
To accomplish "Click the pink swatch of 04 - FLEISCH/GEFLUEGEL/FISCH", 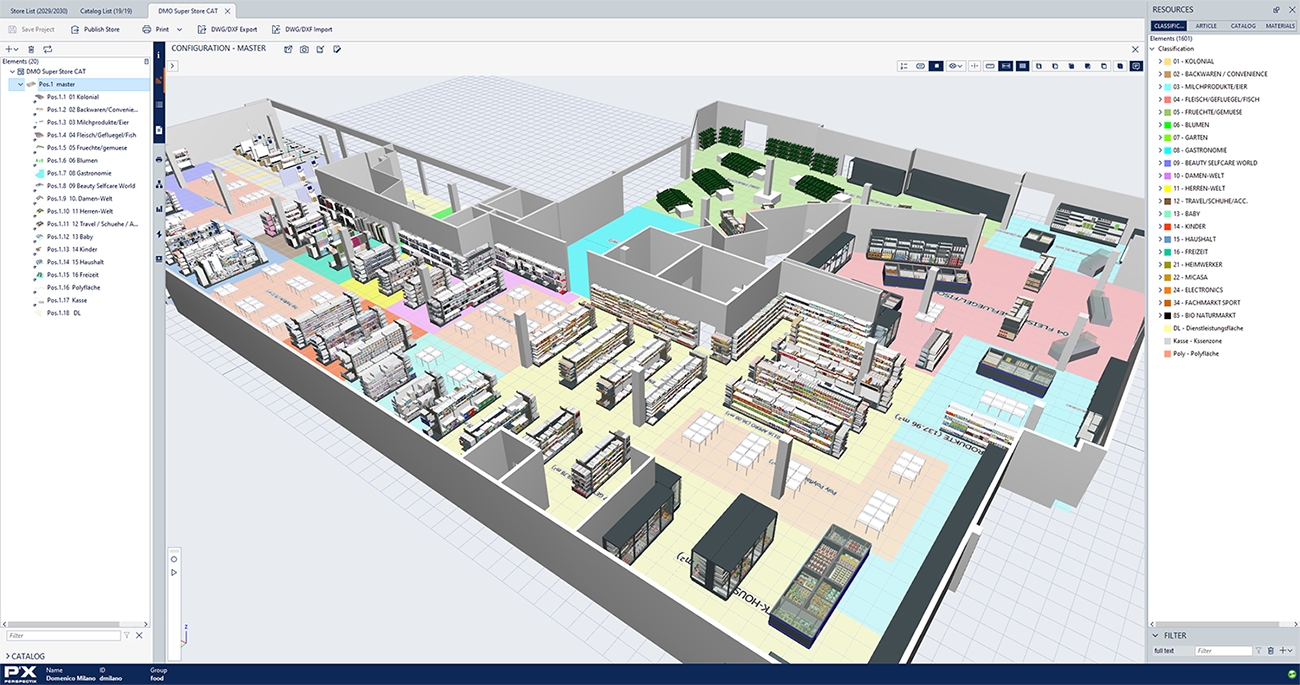I will 1168,99.
